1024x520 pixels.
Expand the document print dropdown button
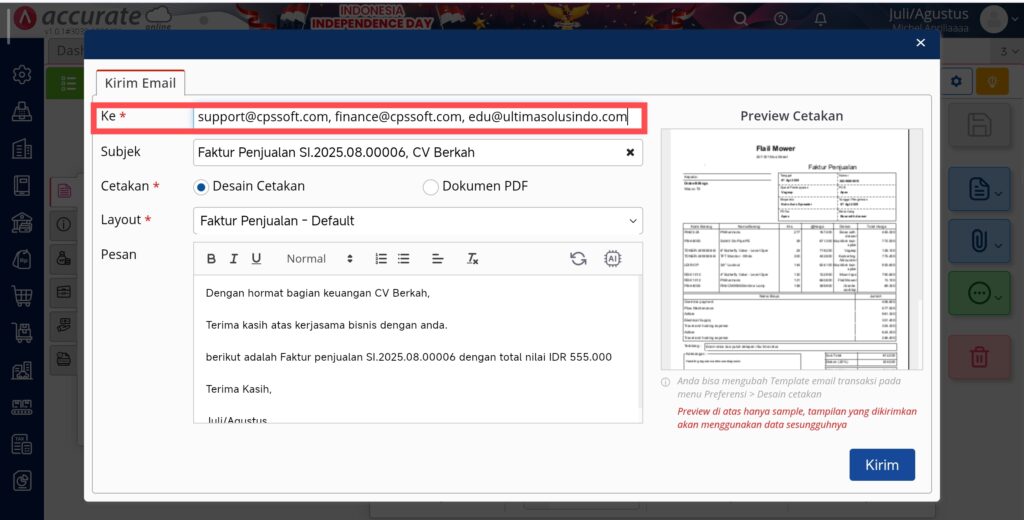pos(979,190)
